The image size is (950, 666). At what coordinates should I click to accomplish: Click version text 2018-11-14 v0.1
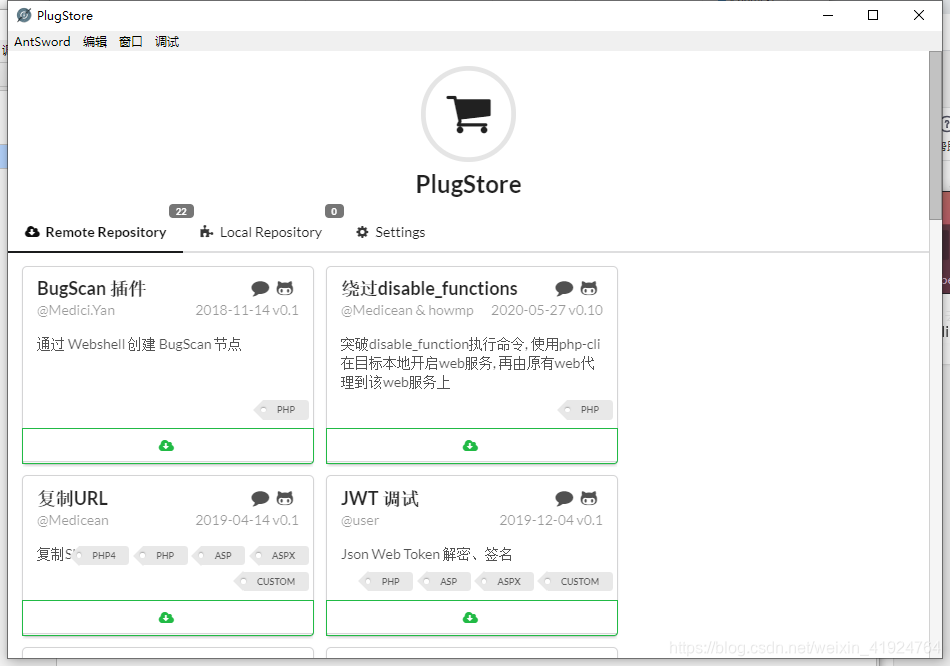247,310
